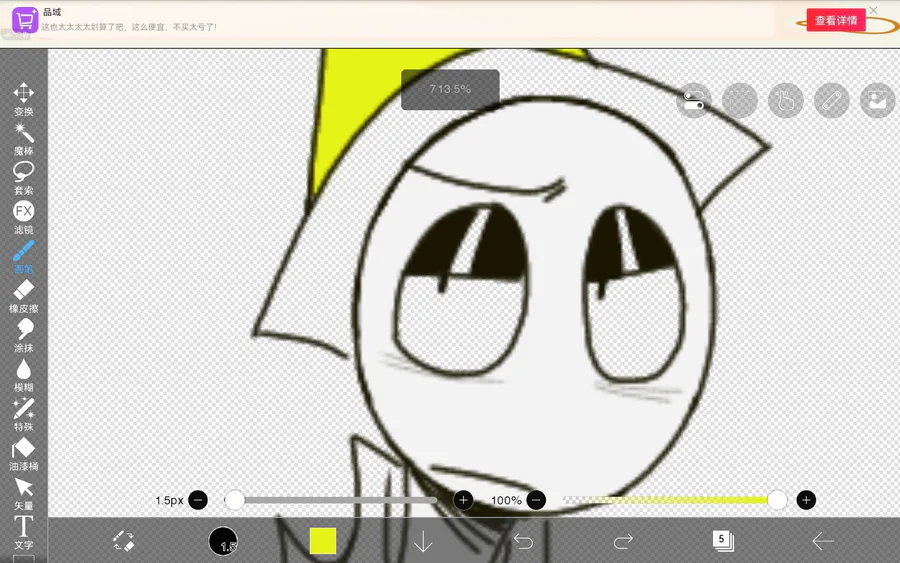Select the Special (特殊) pen tool
Viewport: 900px width, 563px height.
pos(24,415)
